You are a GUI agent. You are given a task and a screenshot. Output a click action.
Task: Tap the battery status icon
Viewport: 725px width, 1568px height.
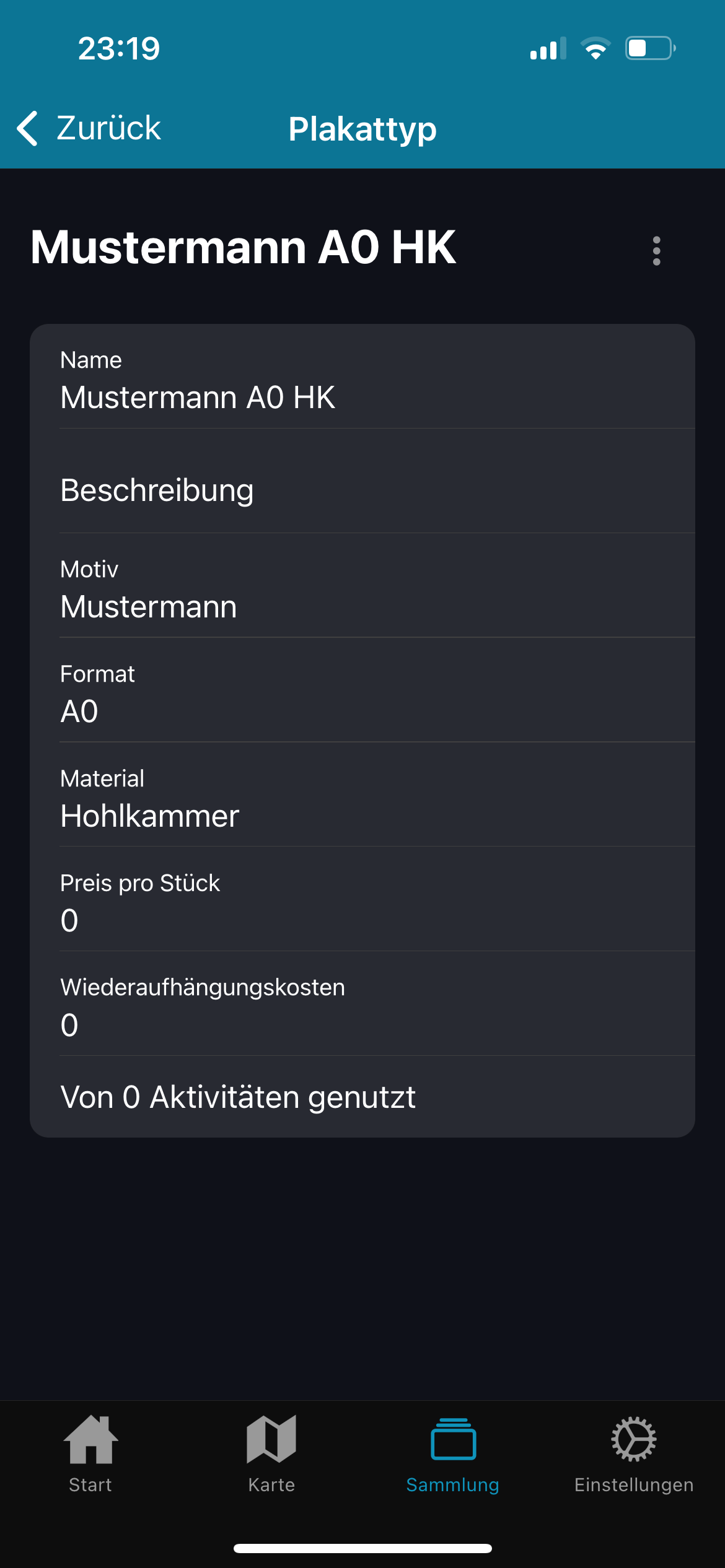point(649,48)
